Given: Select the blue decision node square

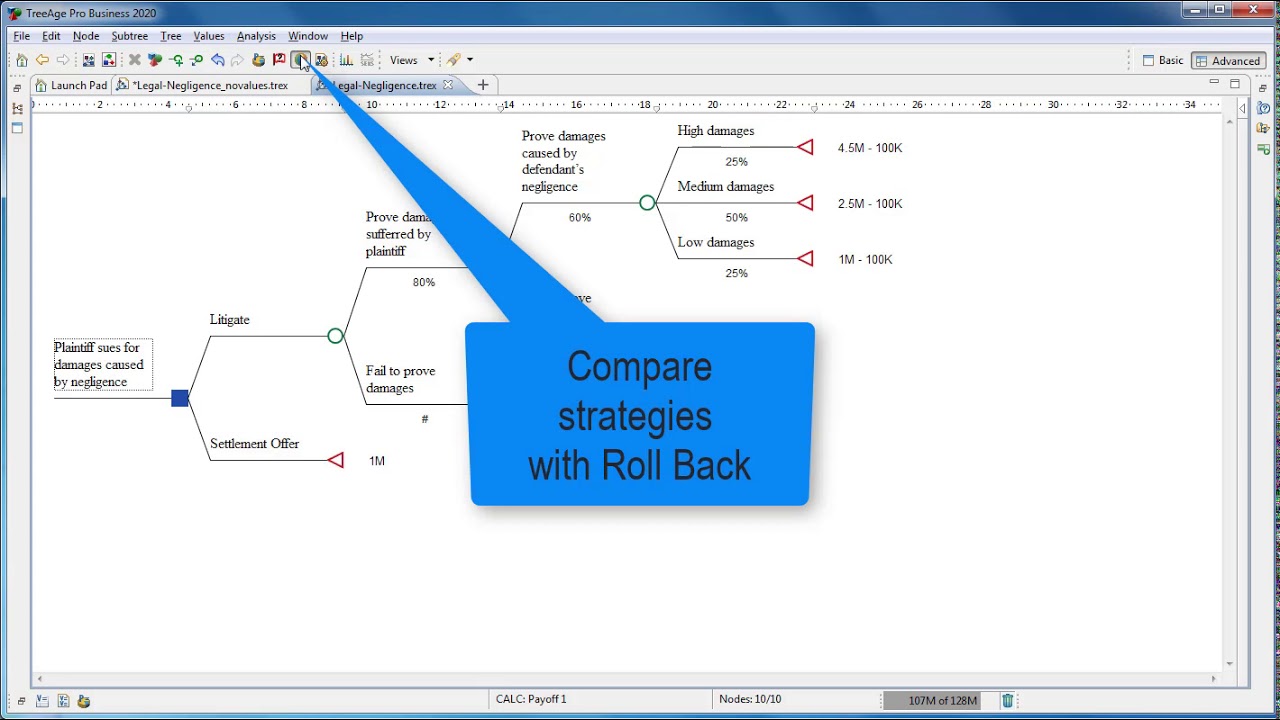Looking at the screenshot, I should [x=180, y=398].
